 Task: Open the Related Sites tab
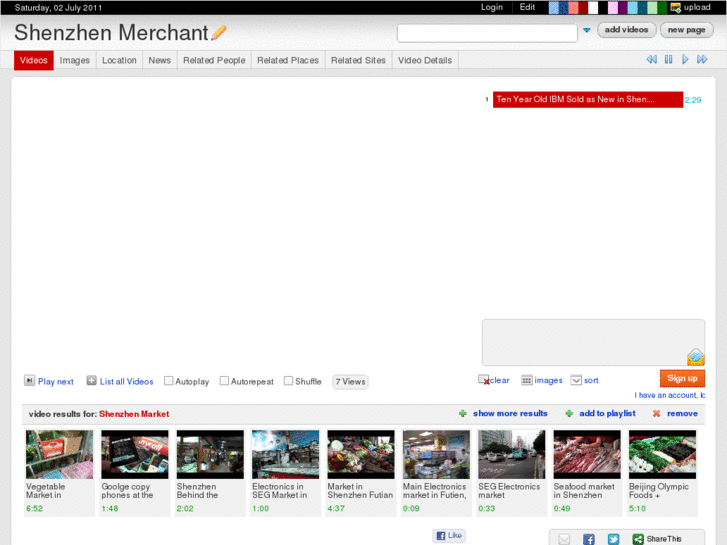[x=358, y=60]
